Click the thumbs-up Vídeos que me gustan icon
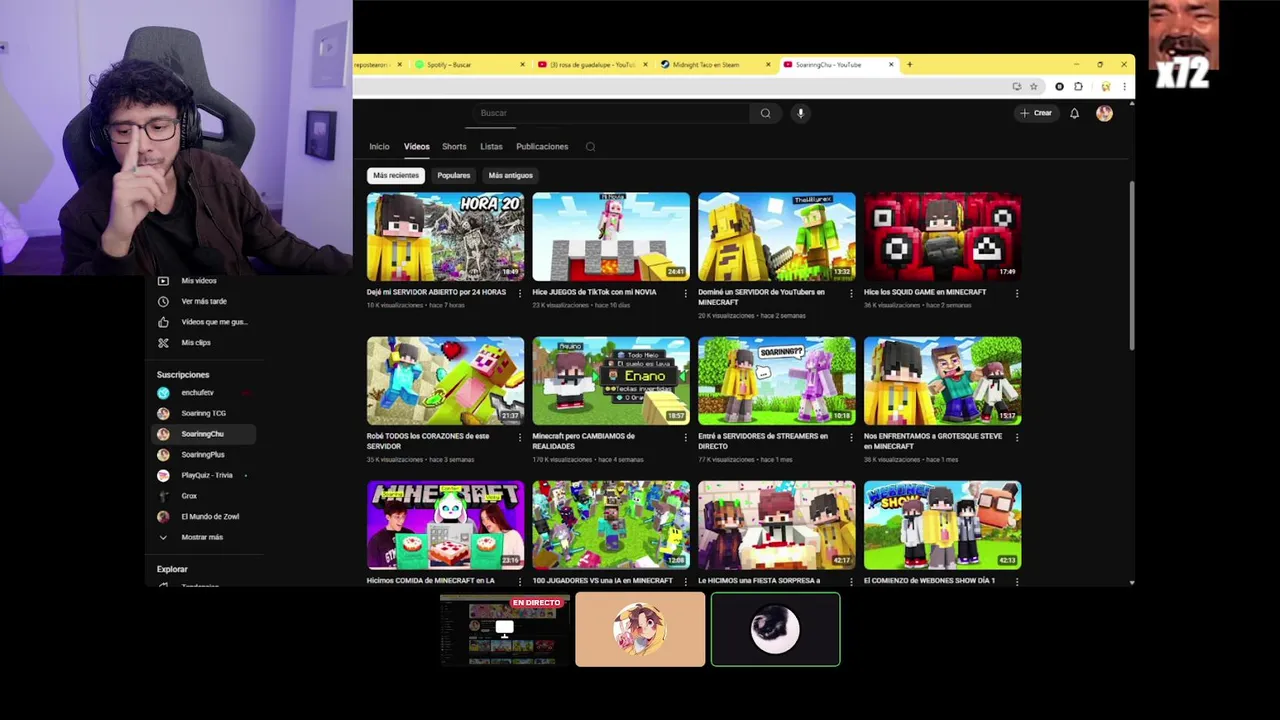 tap(163, 322)
